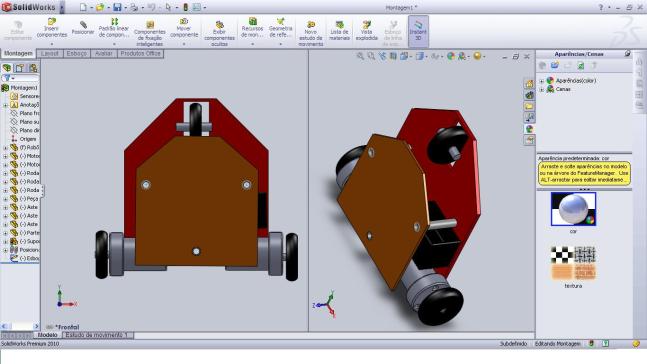Image resolution: width=647 pixels, height=364 pixels.
Task: Open the FeatureManager design tree tab
Action: [x=7, y=68]
